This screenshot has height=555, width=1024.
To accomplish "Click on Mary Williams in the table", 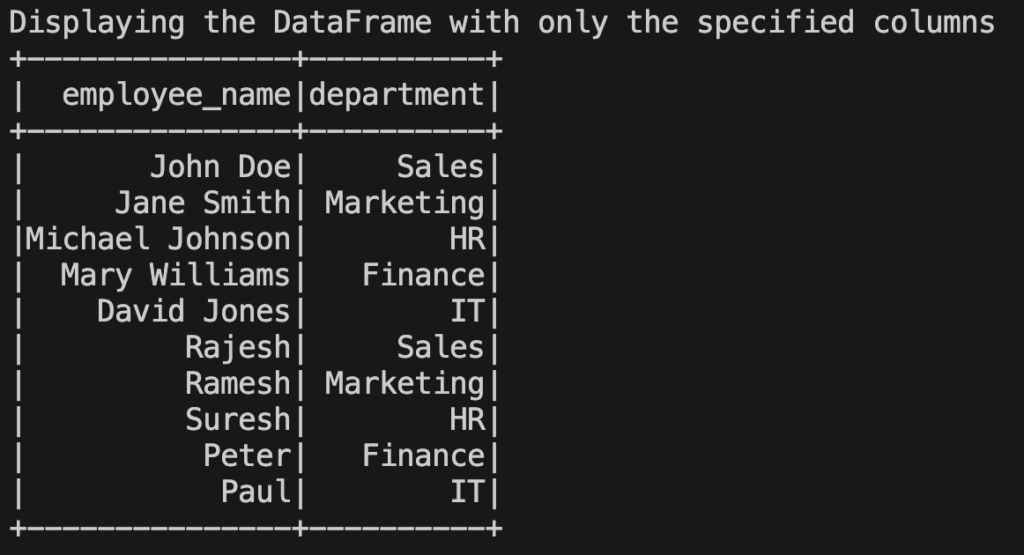I will 175,276.
